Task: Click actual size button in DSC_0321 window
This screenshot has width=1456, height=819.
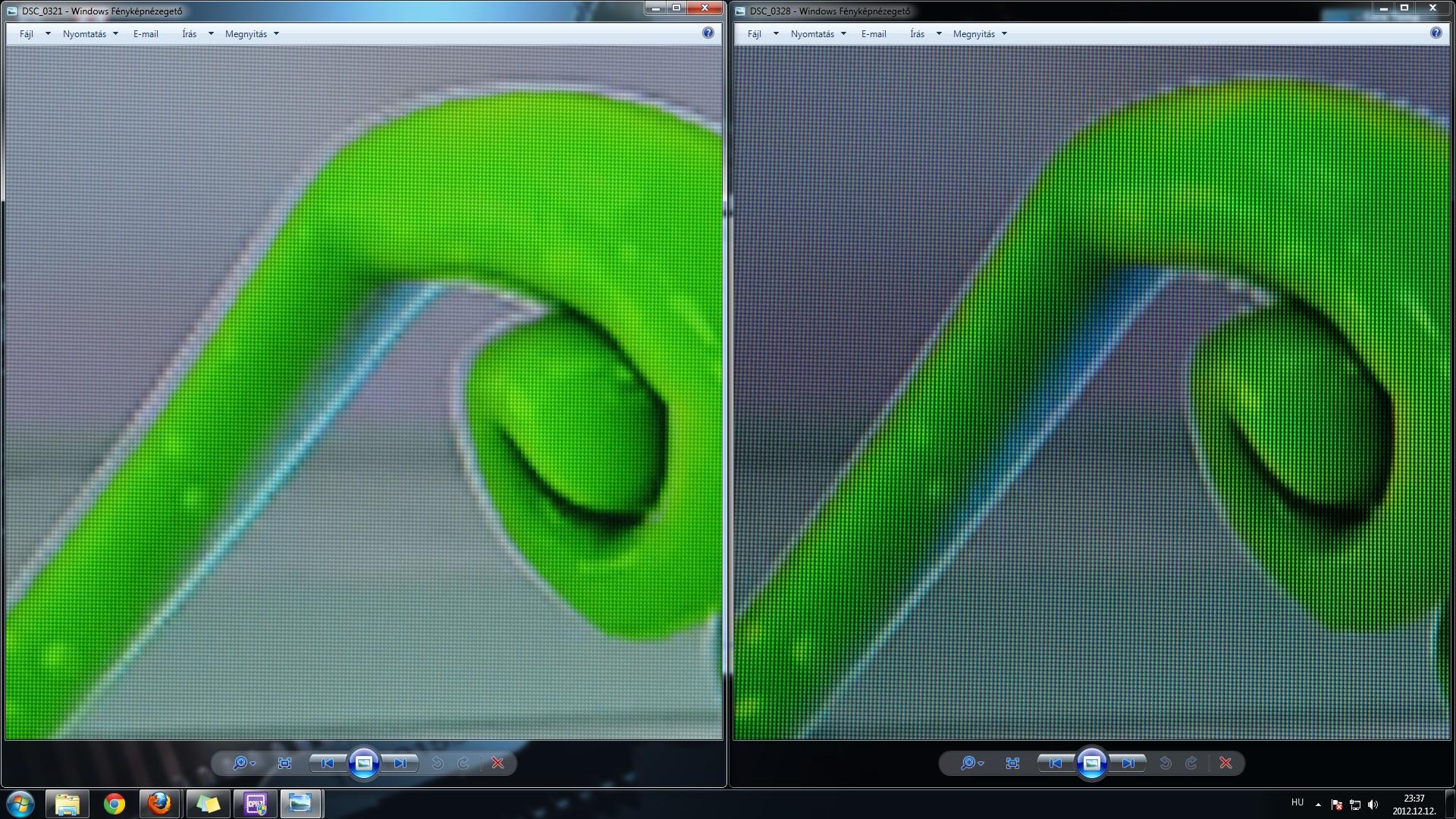Action: [x=284, y=764]
